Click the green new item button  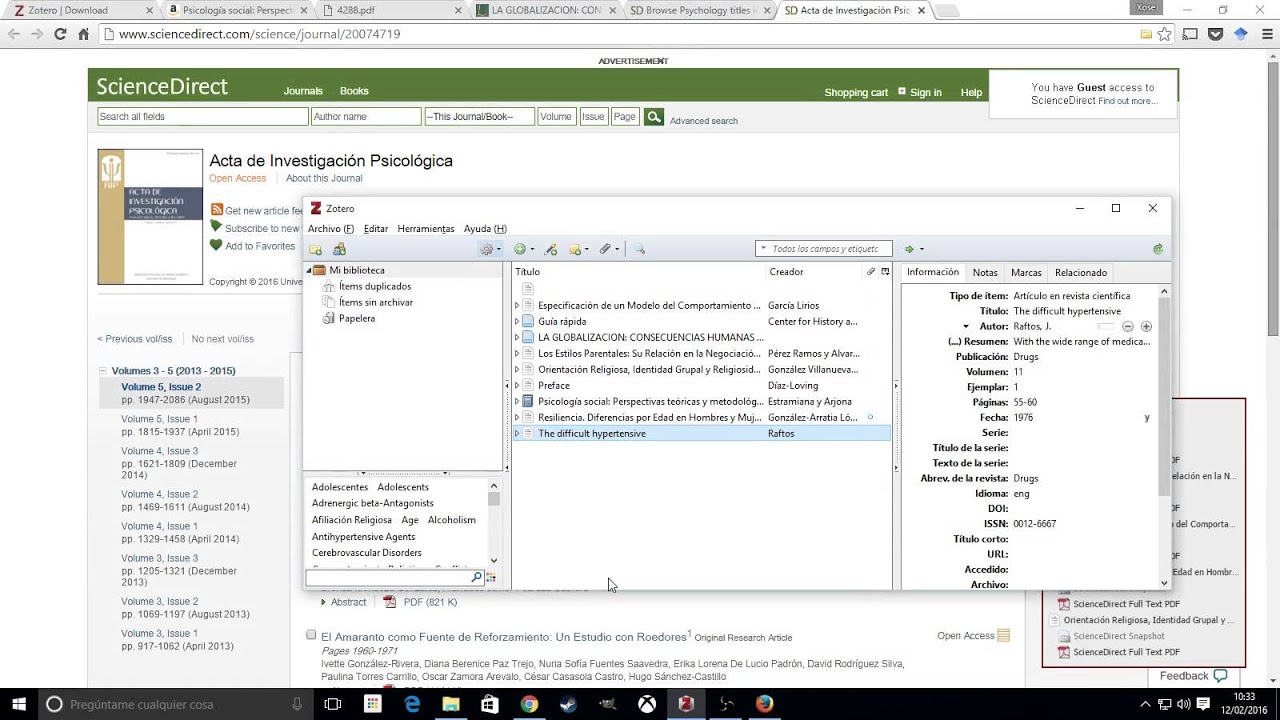point(523,249)
